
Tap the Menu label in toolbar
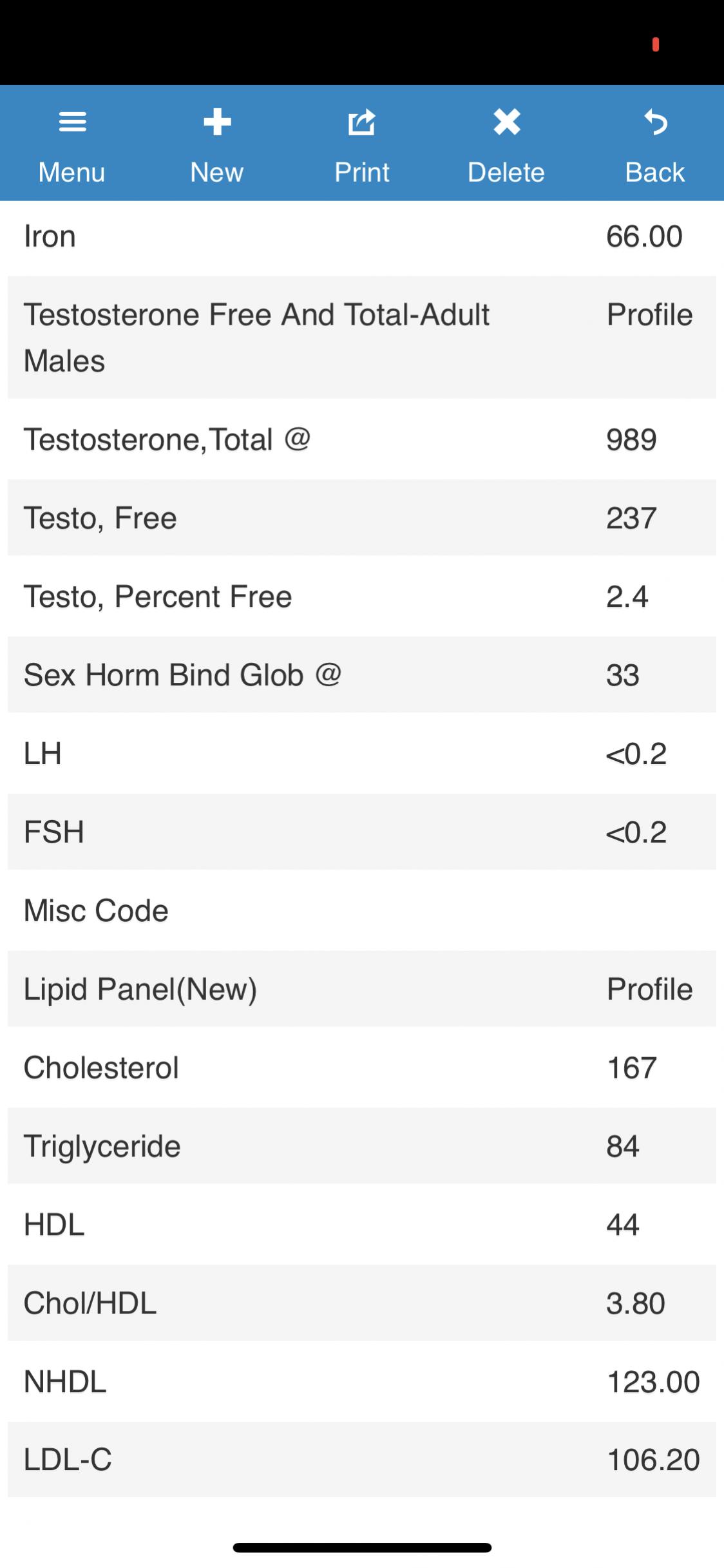[71, 172]
